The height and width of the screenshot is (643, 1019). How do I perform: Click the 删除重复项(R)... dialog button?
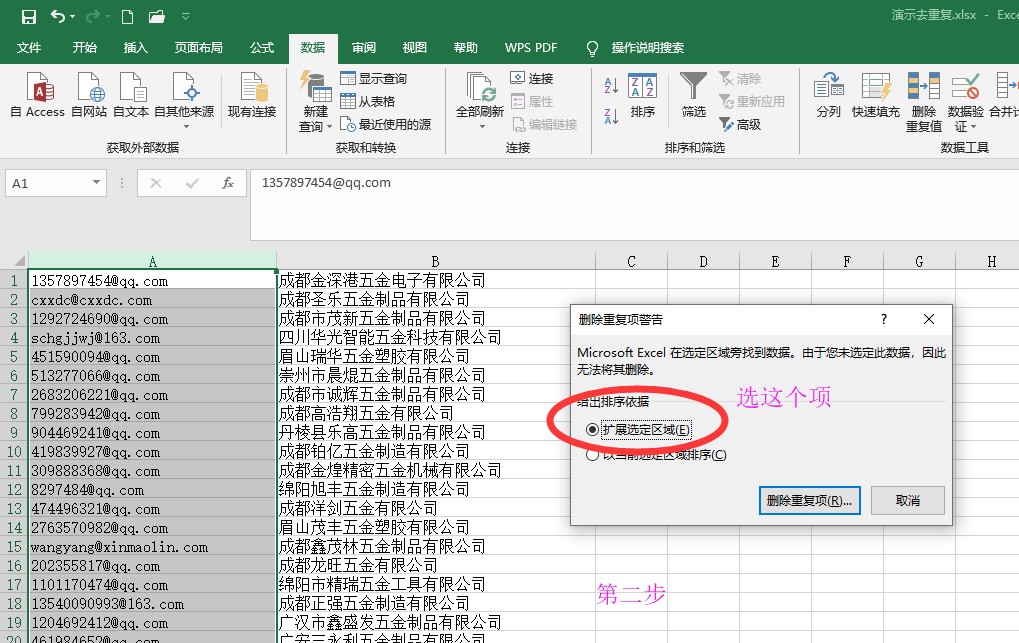coord(809,501)
